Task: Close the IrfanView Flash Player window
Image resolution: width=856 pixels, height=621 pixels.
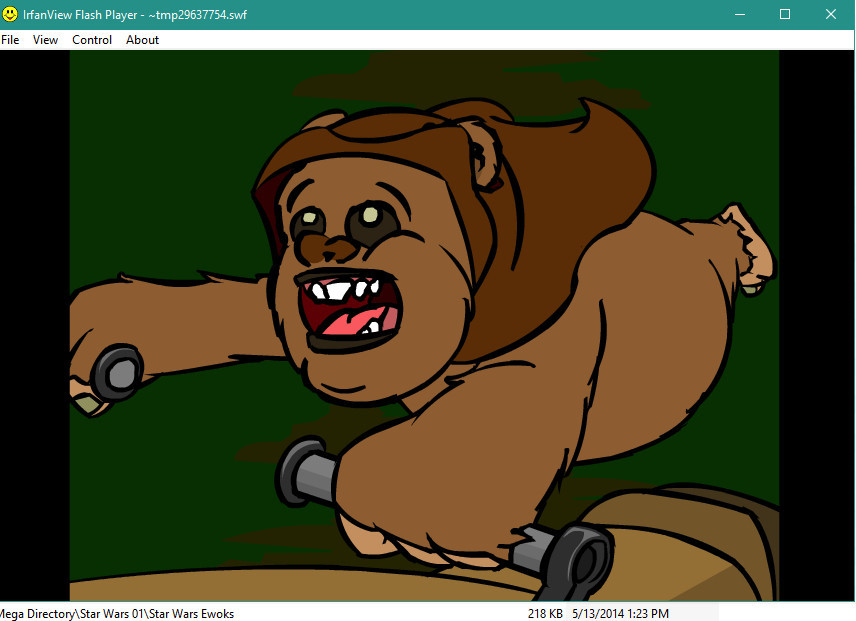Action: click(x=831, y=14)
